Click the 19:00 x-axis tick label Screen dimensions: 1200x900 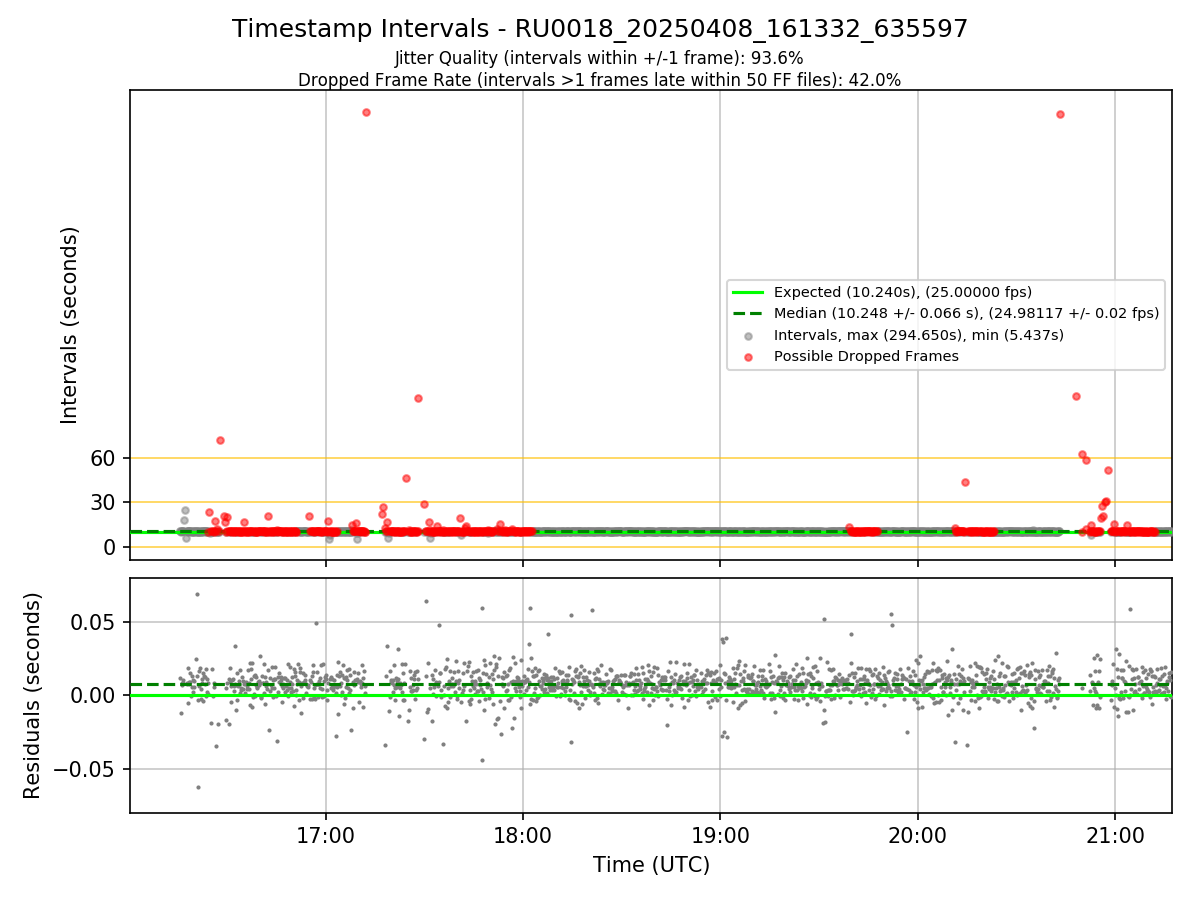tap(721, 836)
